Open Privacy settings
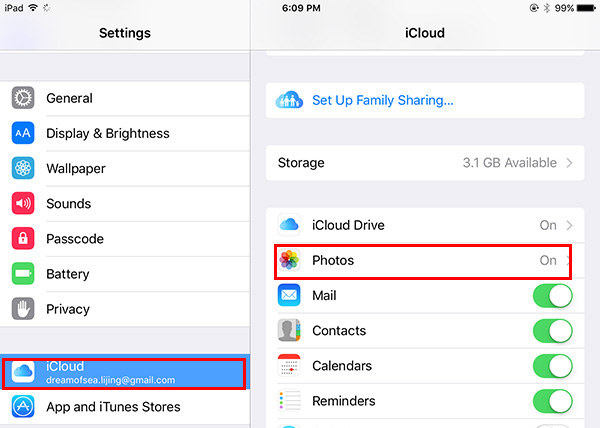Screen dimensions: 600x428 pos(125,309)
